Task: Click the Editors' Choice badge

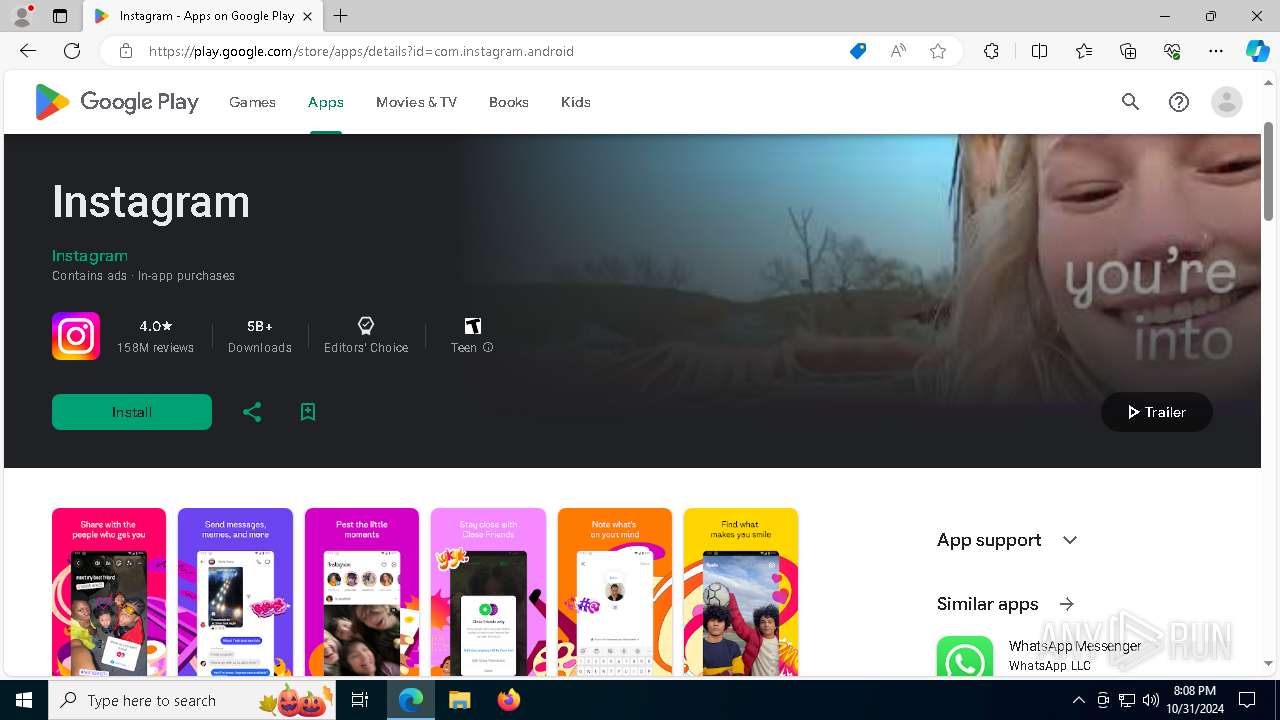Action: (x=366, y=336)
